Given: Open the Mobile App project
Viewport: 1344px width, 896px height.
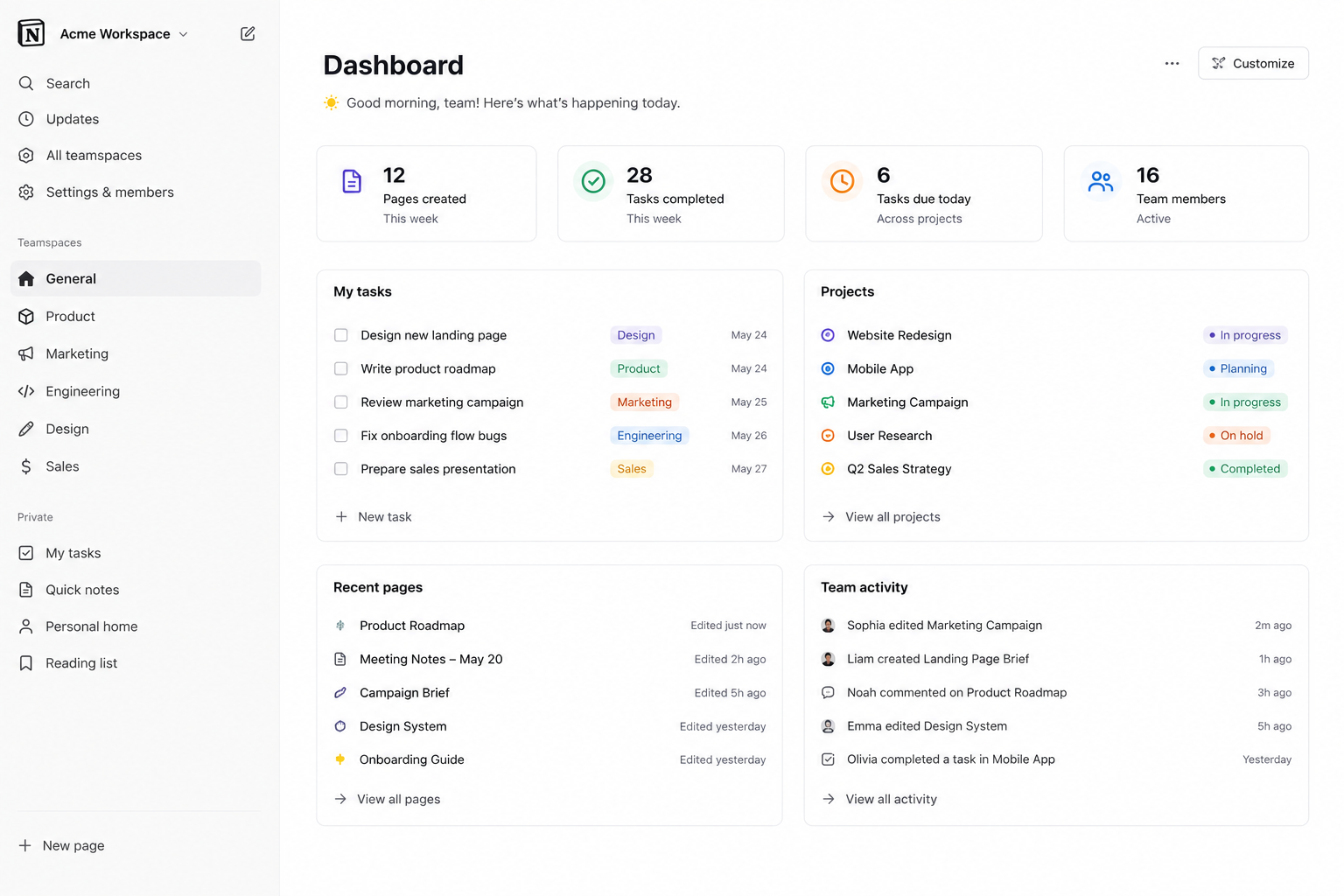Looking at the screenshot, I should click(x=880, y=368).
